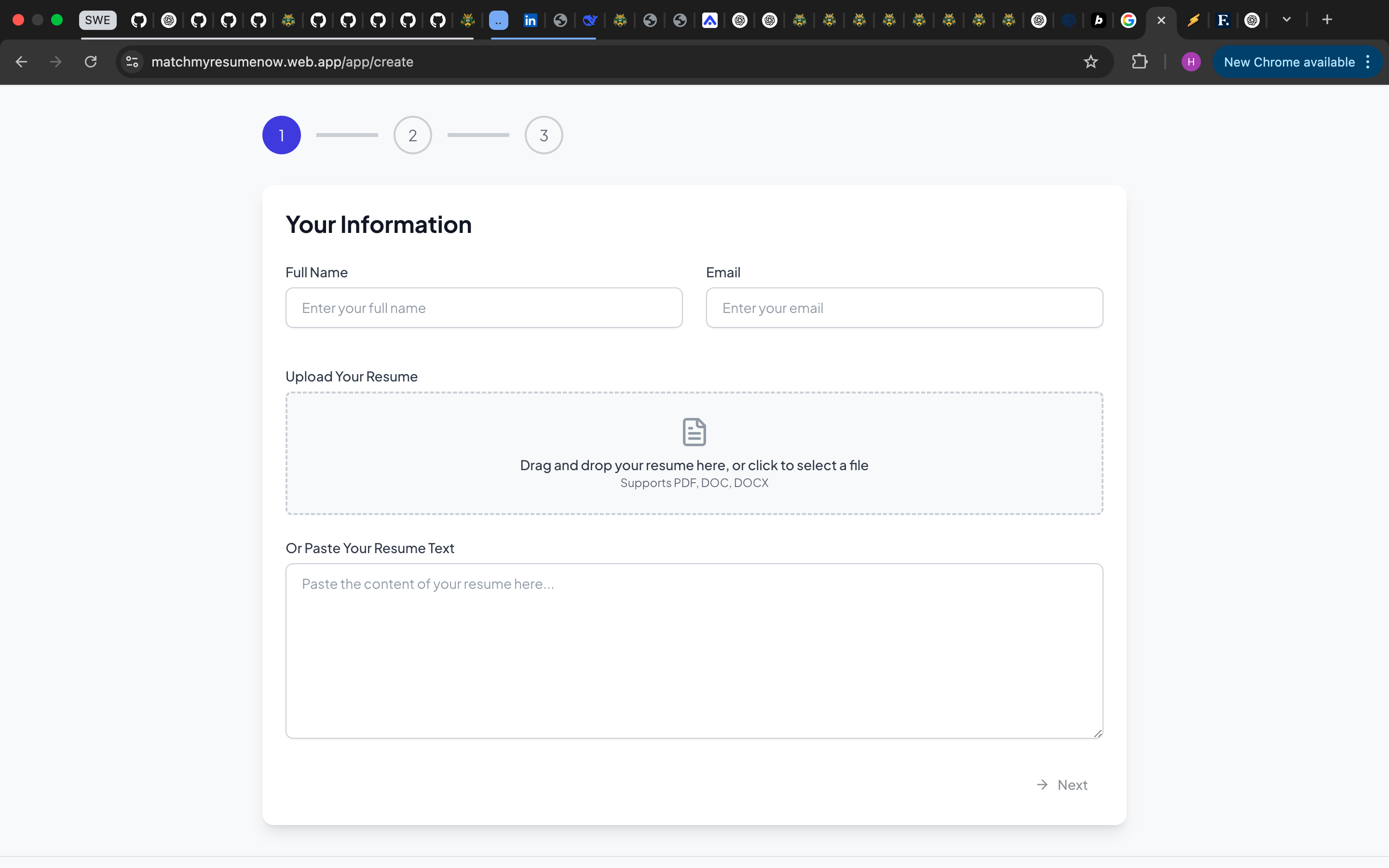Select step 3 in progress indicator
This screenshot has width=1389, height=868.
544,136
